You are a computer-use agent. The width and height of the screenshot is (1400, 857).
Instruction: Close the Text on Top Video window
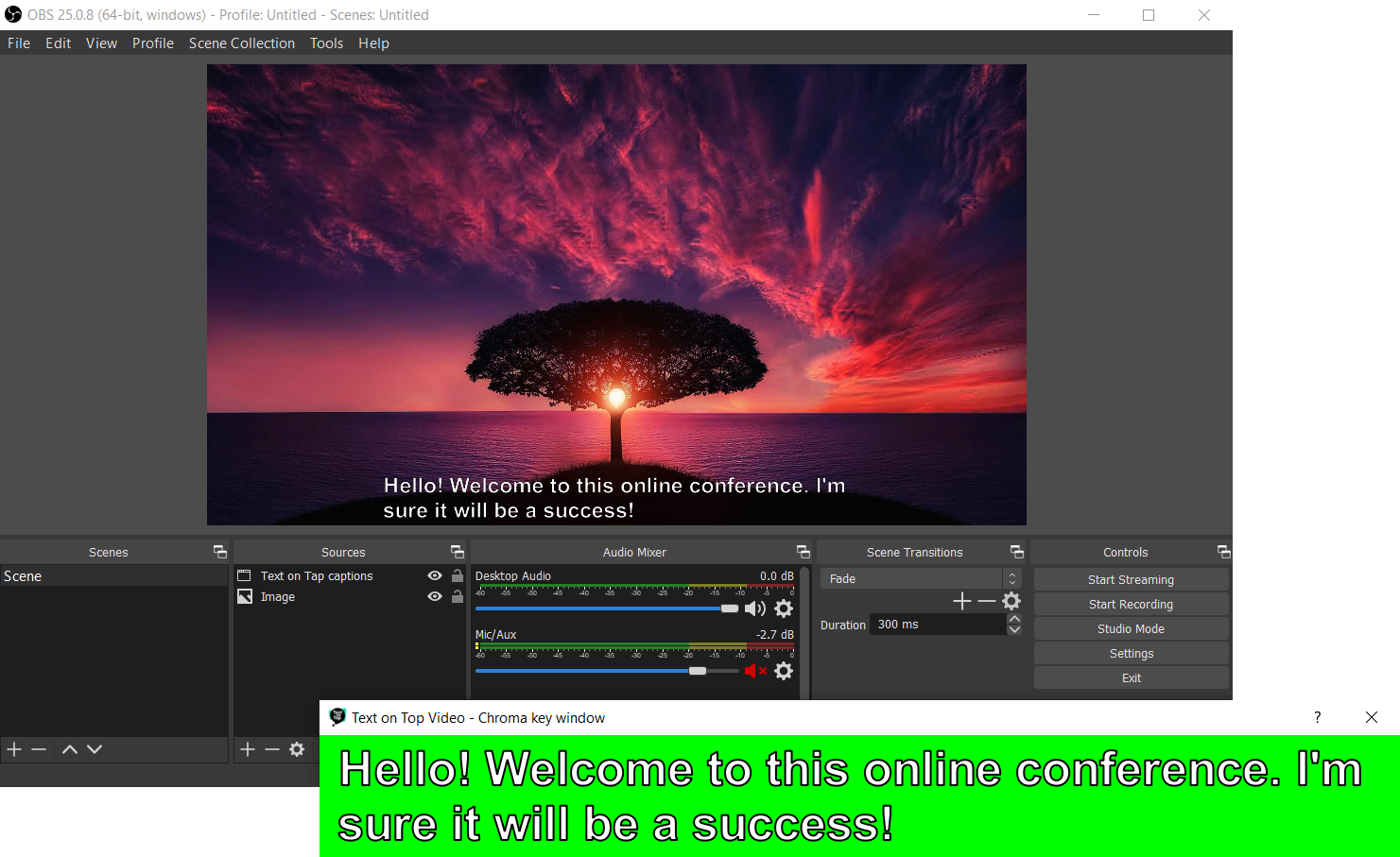click(x=1372, y=717)
